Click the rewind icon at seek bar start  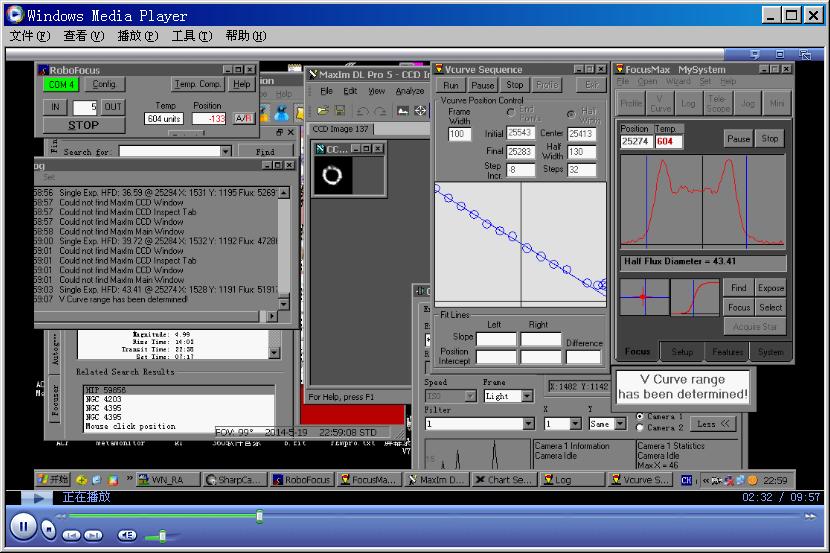61,516
